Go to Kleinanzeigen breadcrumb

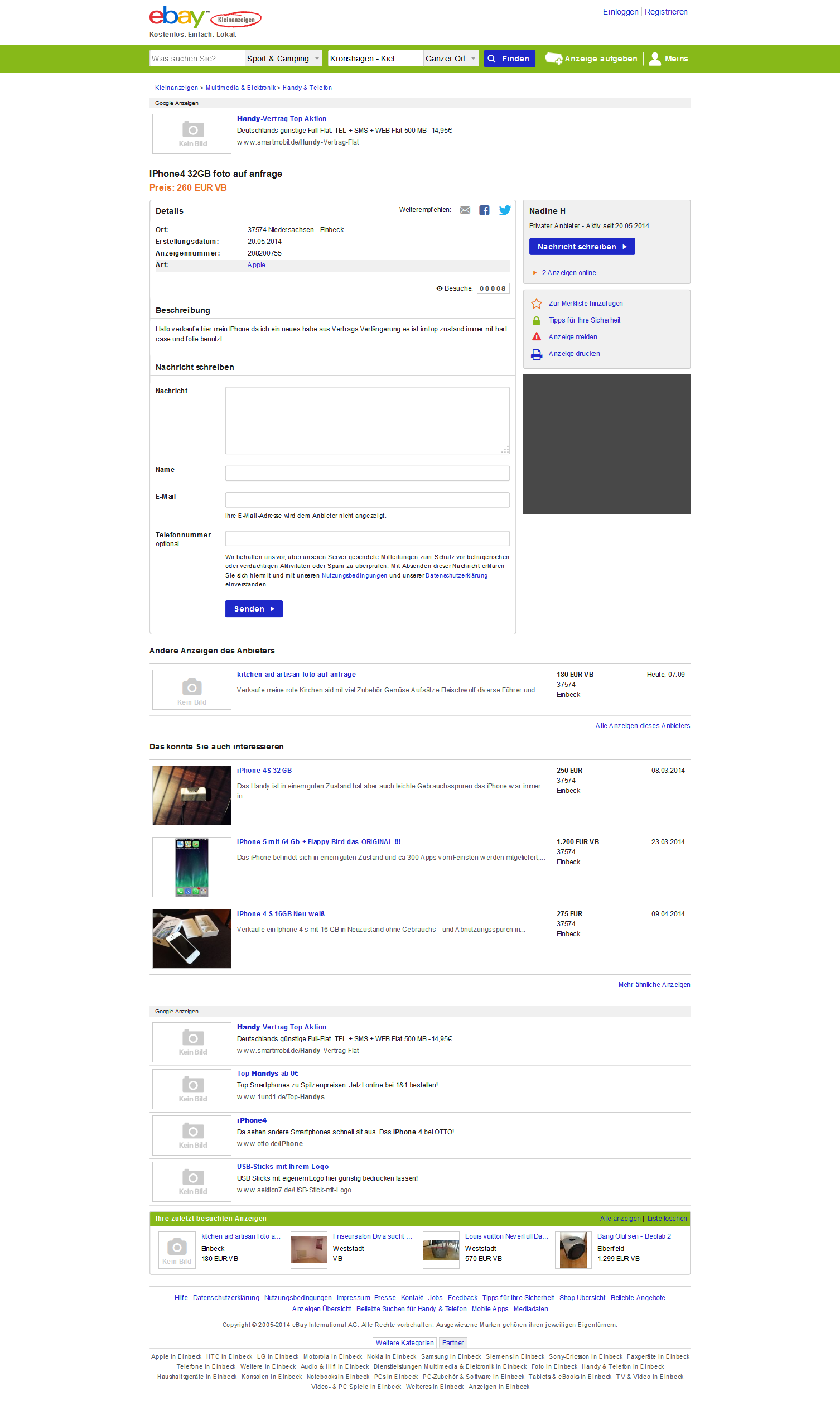177,88
